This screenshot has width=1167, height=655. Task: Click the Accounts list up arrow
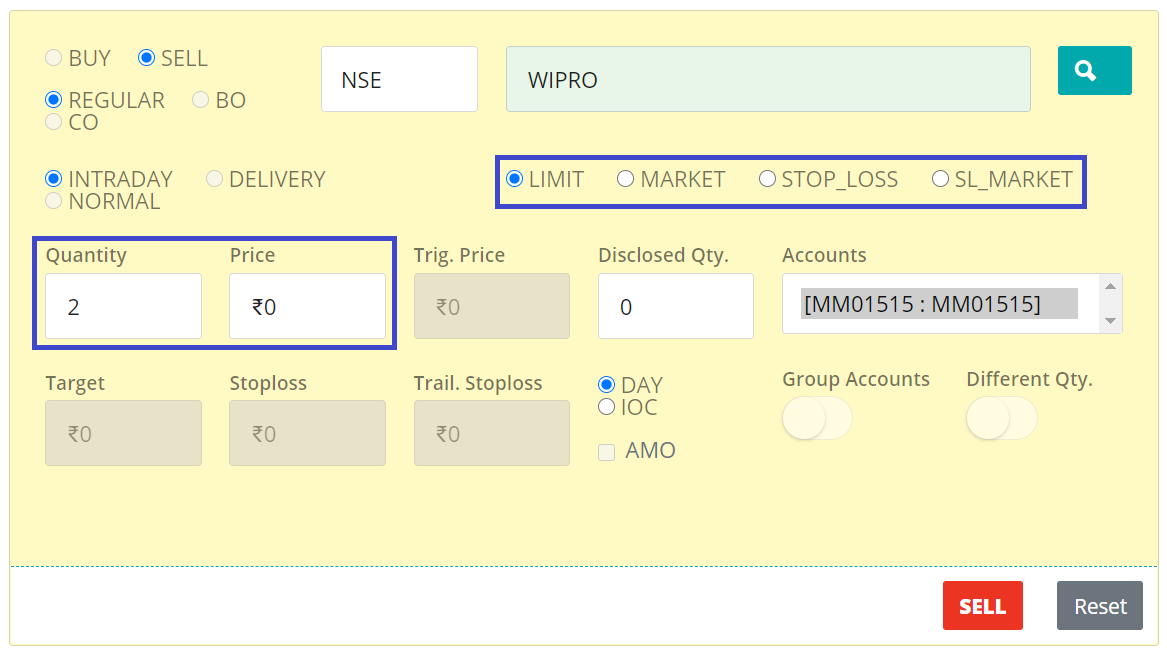(1110, 287)
